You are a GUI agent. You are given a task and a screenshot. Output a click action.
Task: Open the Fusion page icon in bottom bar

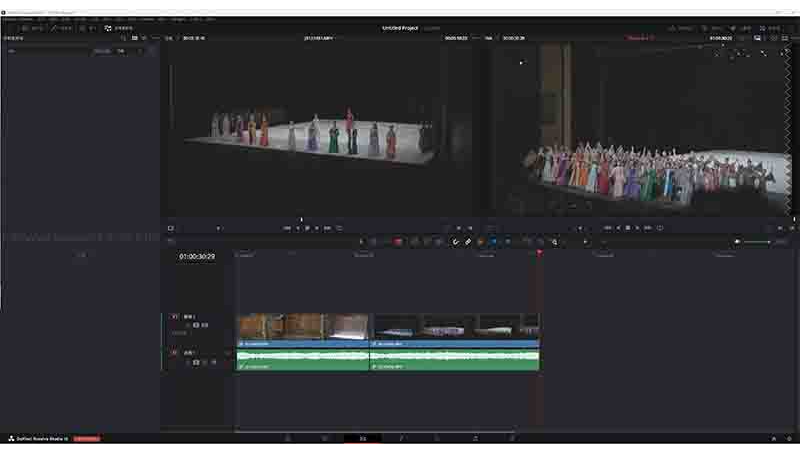point(401,438)
